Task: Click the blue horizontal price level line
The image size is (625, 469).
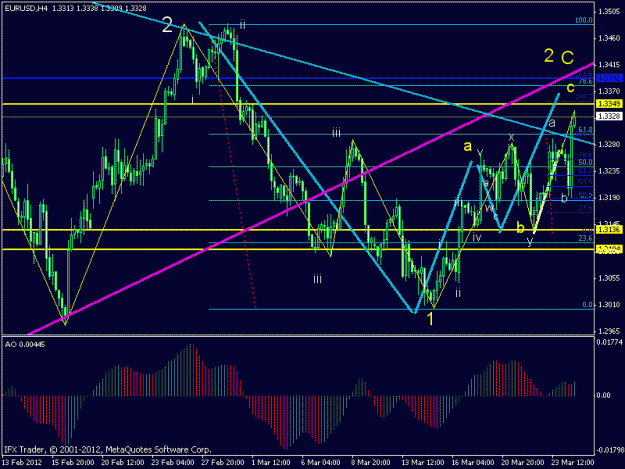Action: coord(299,78)
